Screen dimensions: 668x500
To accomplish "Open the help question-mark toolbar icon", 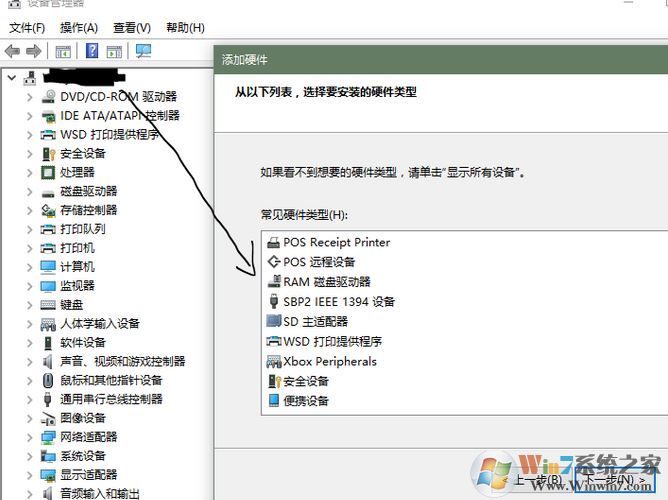I will tap(92, 51).
